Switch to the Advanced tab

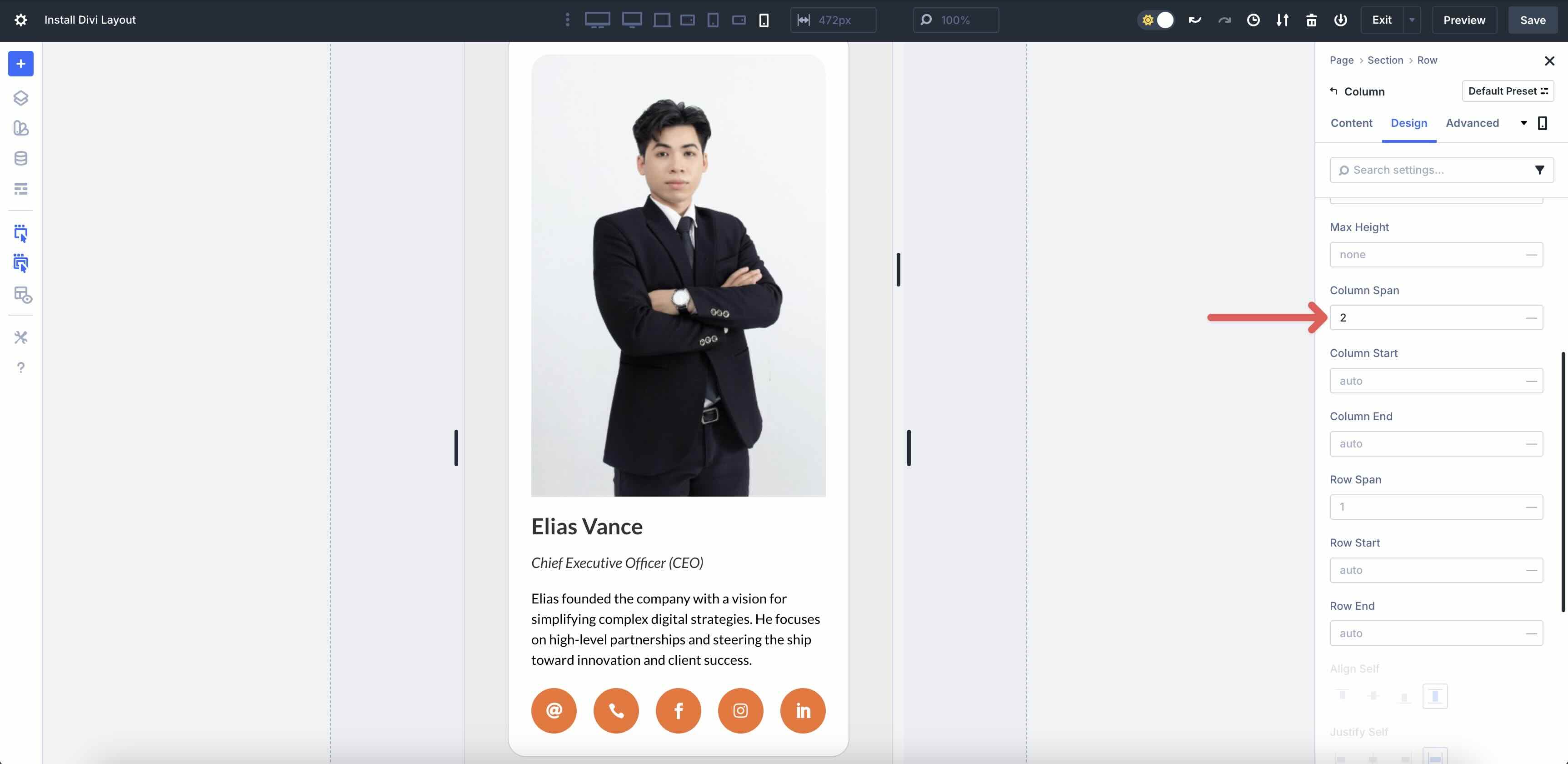point(1473,122)
